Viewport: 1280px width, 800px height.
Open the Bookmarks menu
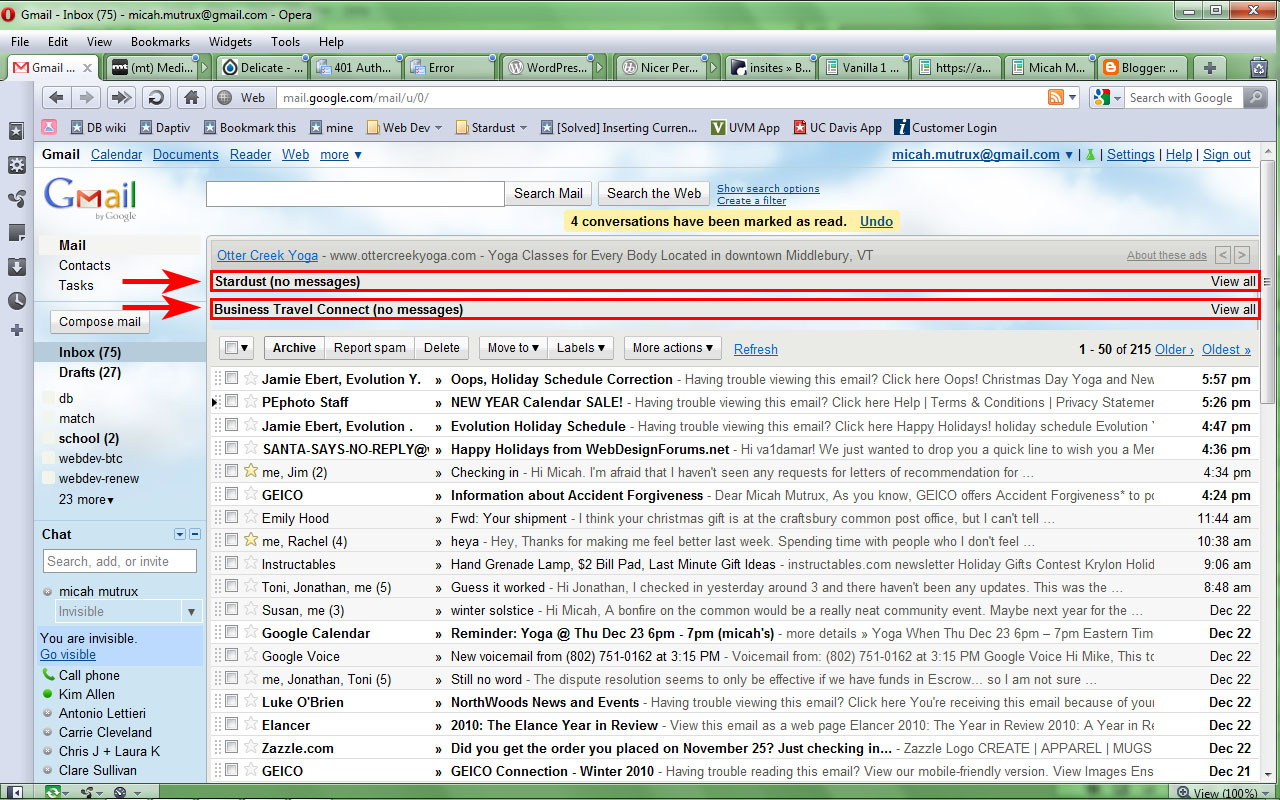pos(160,42)
